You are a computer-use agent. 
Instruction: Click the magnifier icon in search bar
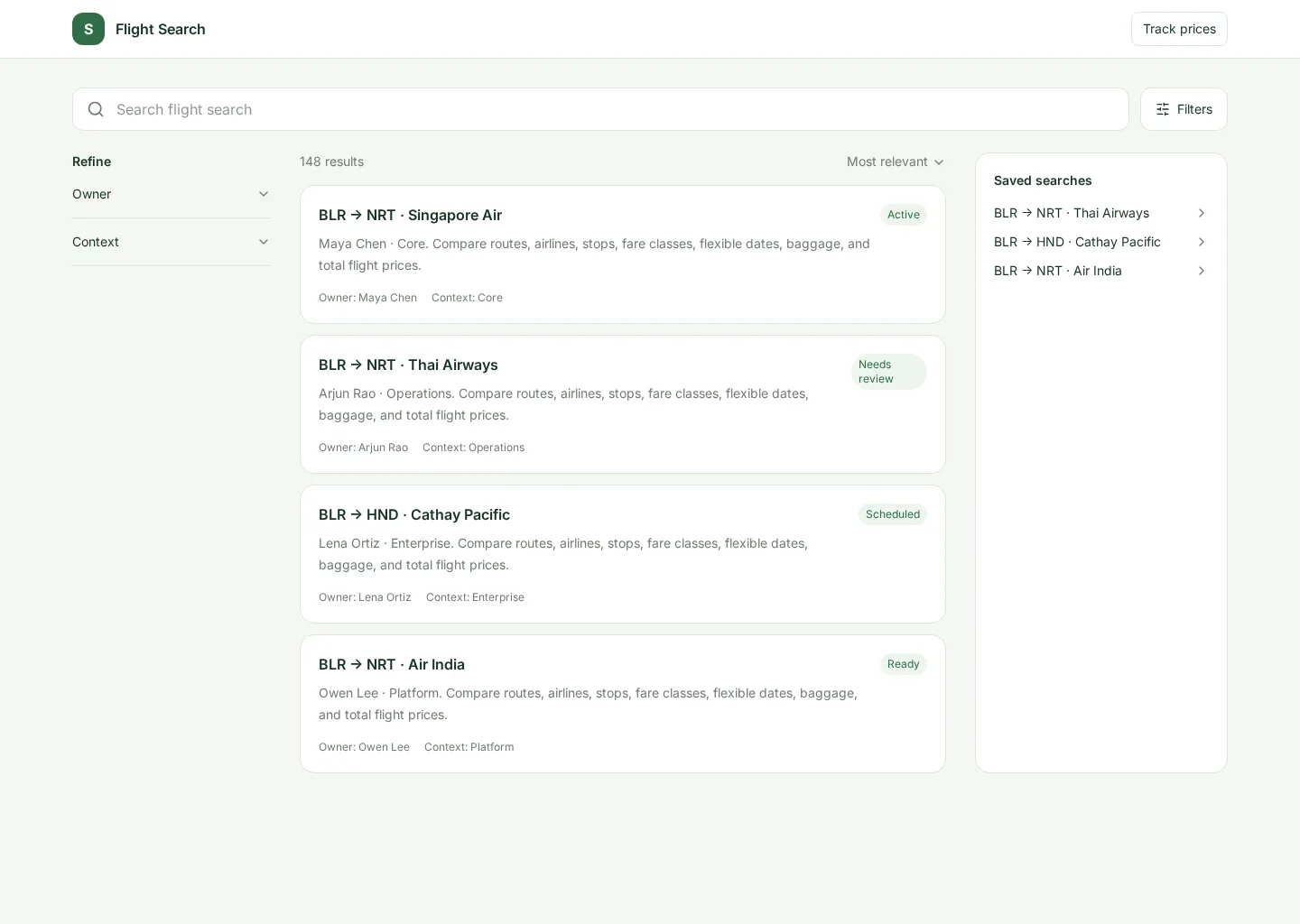pyautogui.click(x=96, y=109)
